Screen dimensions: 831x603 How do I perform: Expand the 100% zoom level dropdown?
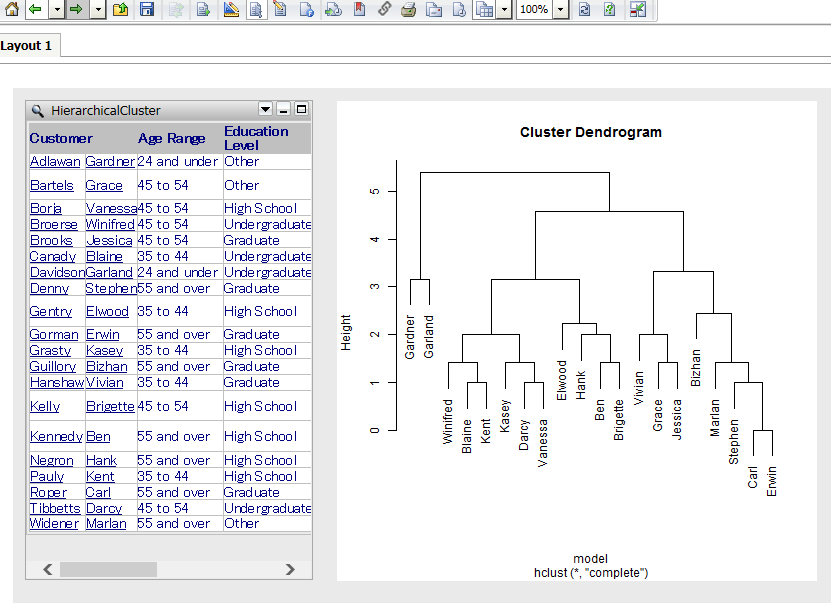pyautogui.click(x=560, y=9)
